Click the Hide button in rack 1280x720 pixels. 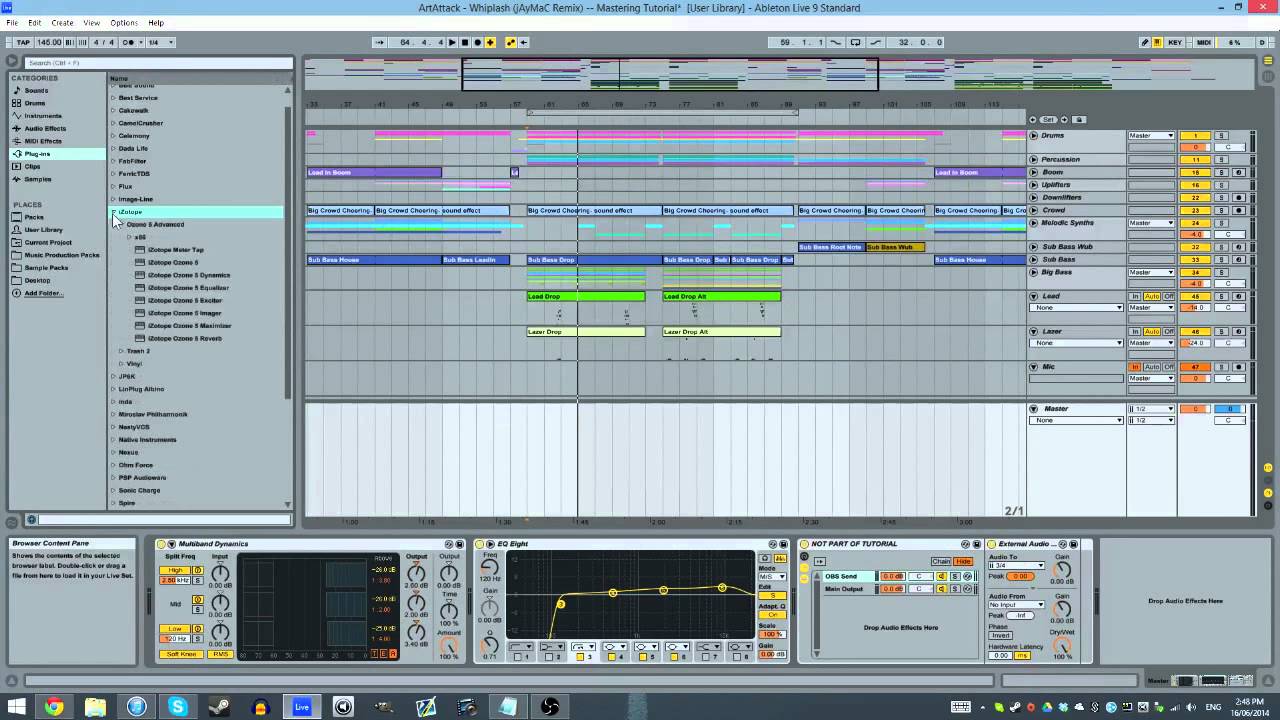tap(963, 562)
